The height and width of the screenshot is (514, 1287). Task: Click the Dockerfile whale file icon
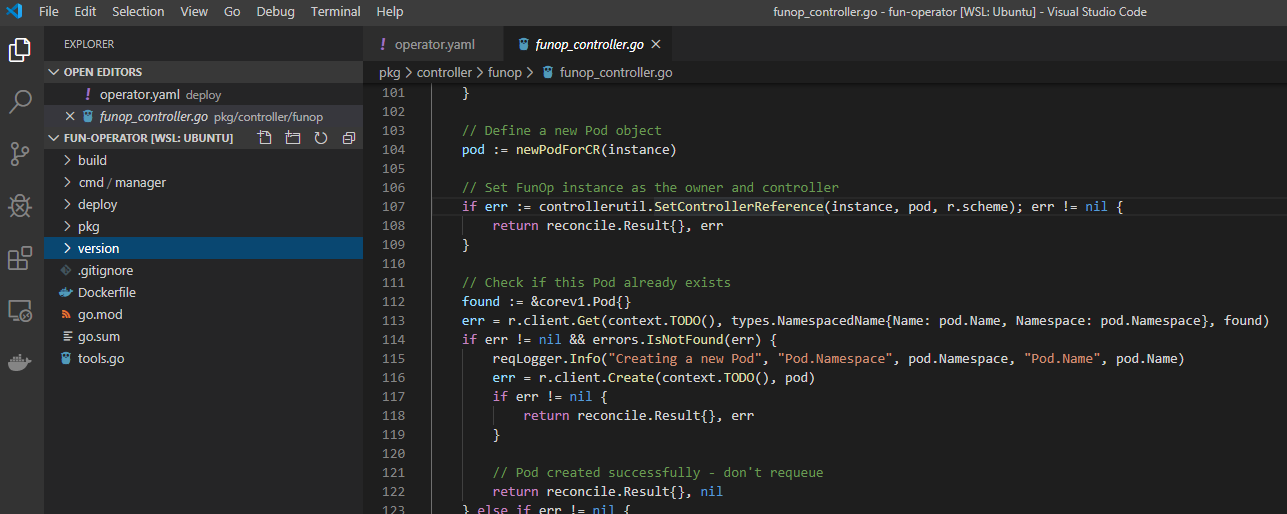pos(67,293)
